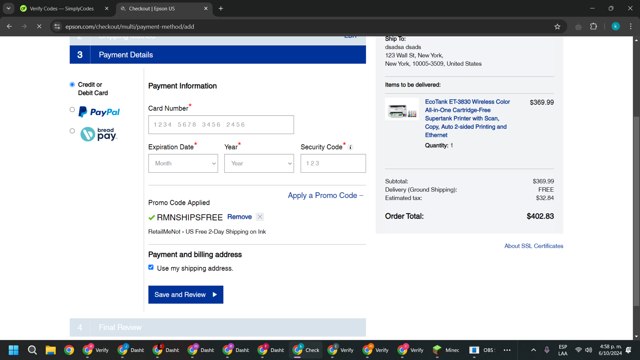
Task: Click the X icon next to Remove
Action: pyautogui.click(x=260, y=217)
